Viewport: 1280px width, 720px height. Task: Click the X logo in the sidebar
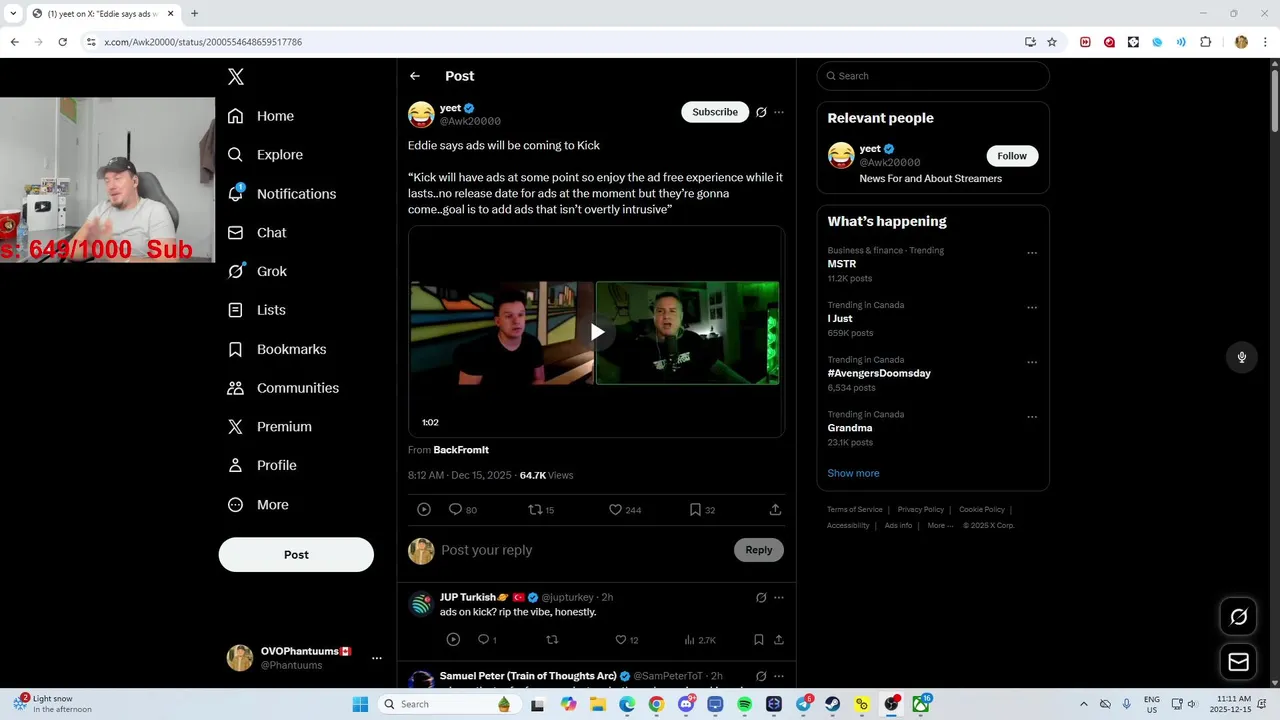coord(236,77)
